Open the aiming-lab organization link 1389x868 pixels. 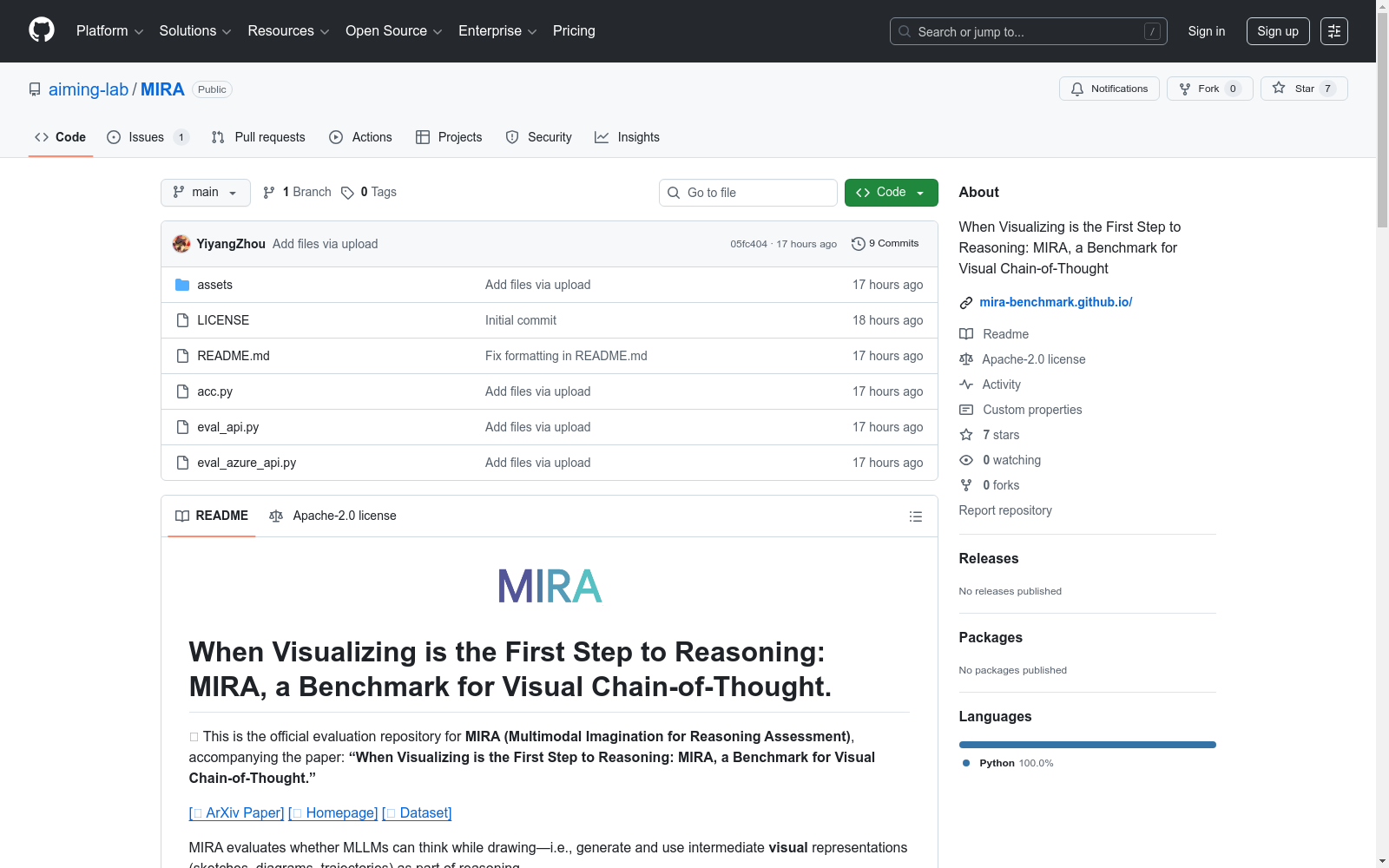(89, 89)
